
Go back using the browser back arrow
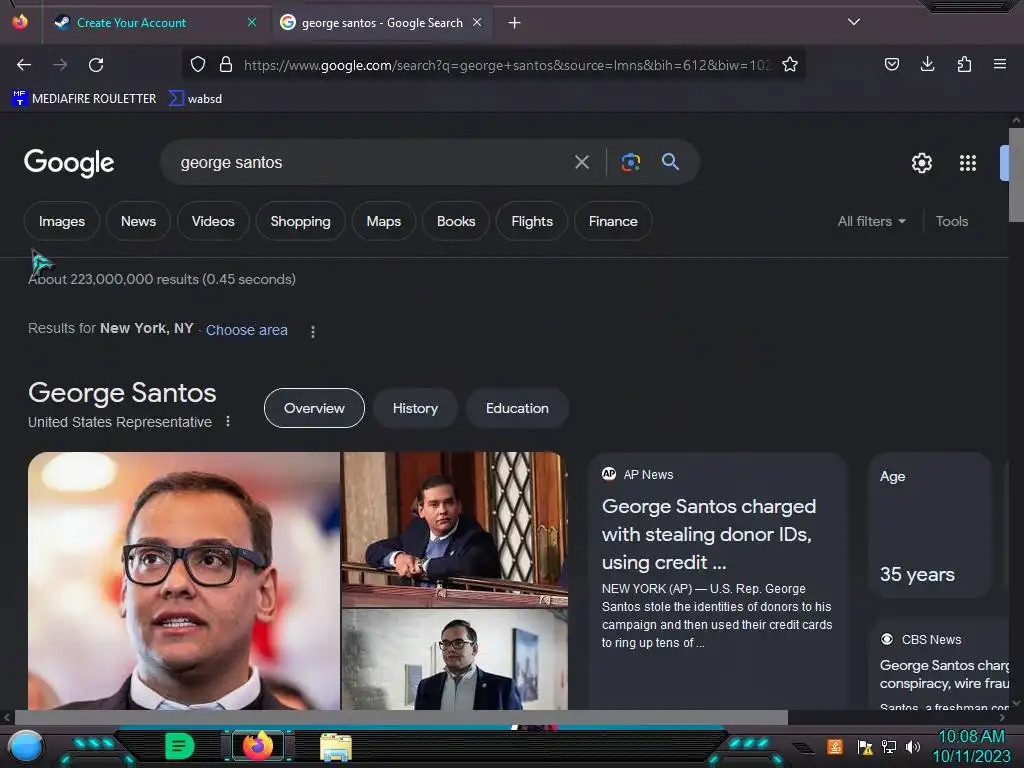coord(24,65)
